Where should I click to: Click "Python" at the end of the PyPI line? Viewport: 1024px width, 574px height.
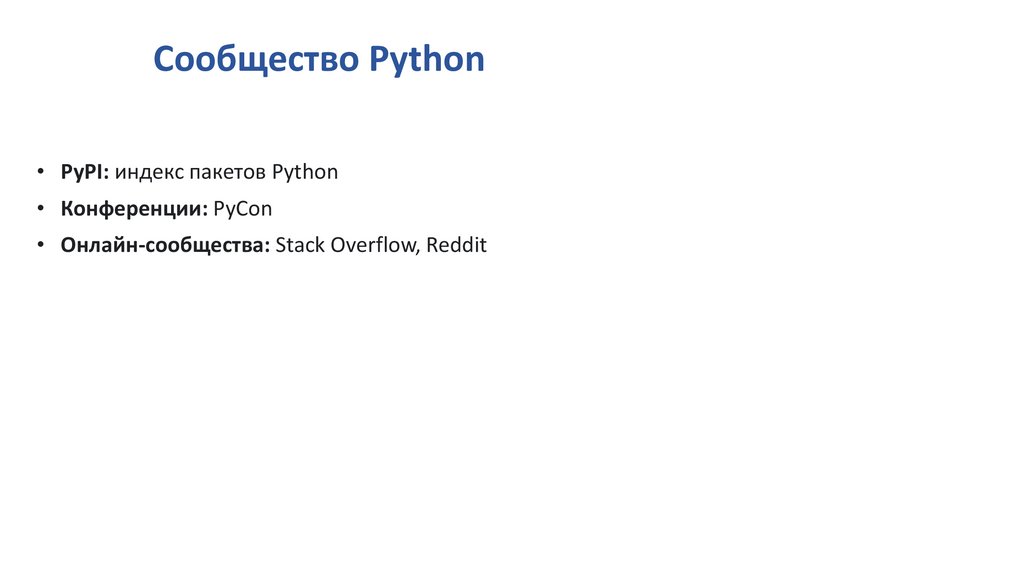pos(305,172)
